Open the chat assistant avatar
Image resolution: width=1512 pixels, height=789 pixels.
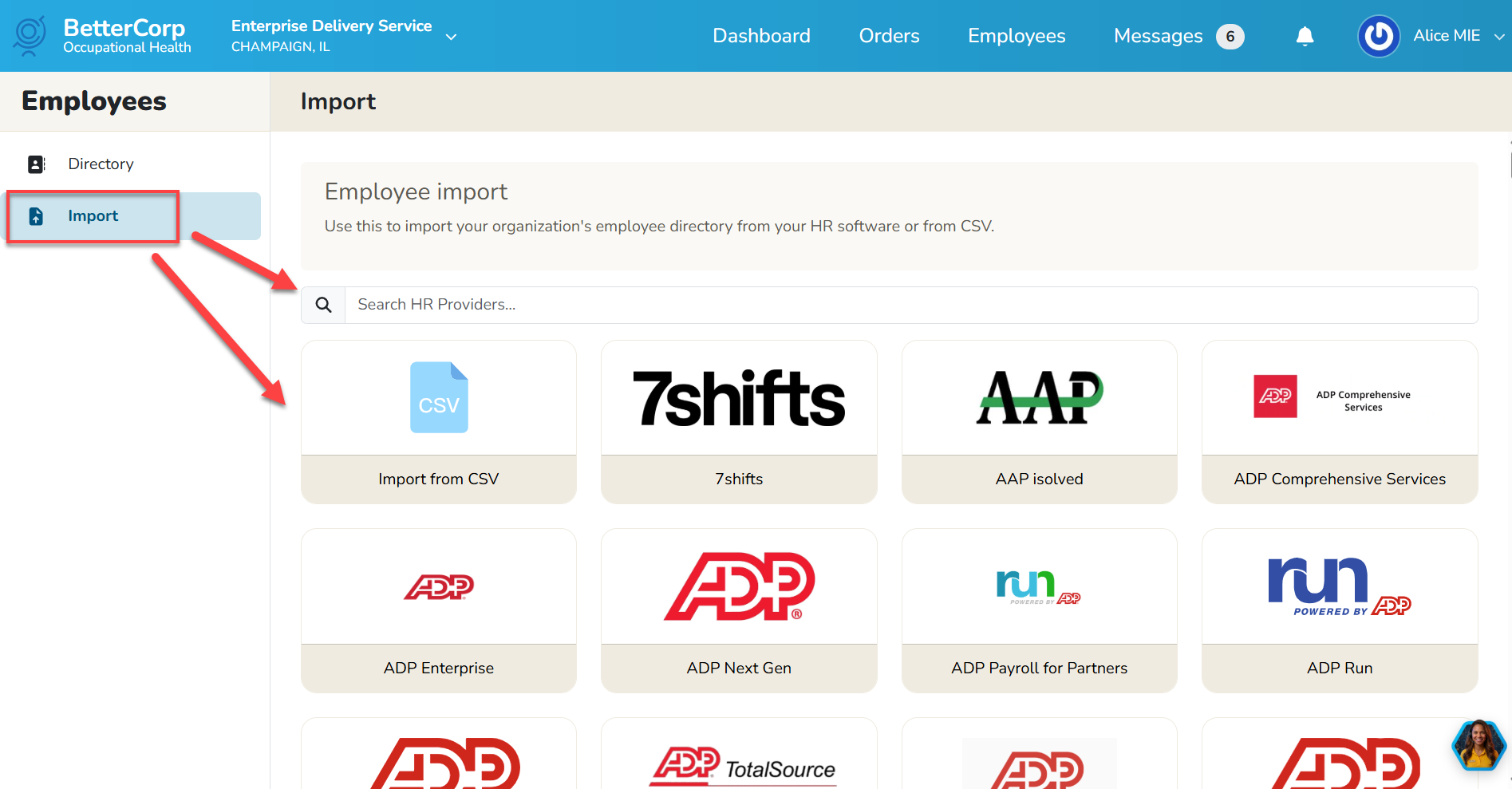click(x=1478, y=745)
